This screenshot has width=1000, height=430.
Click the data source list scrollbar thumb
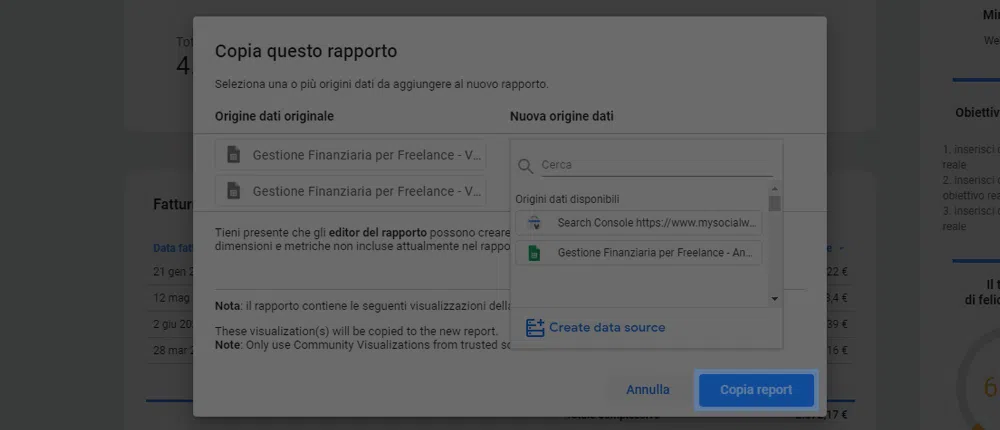[774, 203]
